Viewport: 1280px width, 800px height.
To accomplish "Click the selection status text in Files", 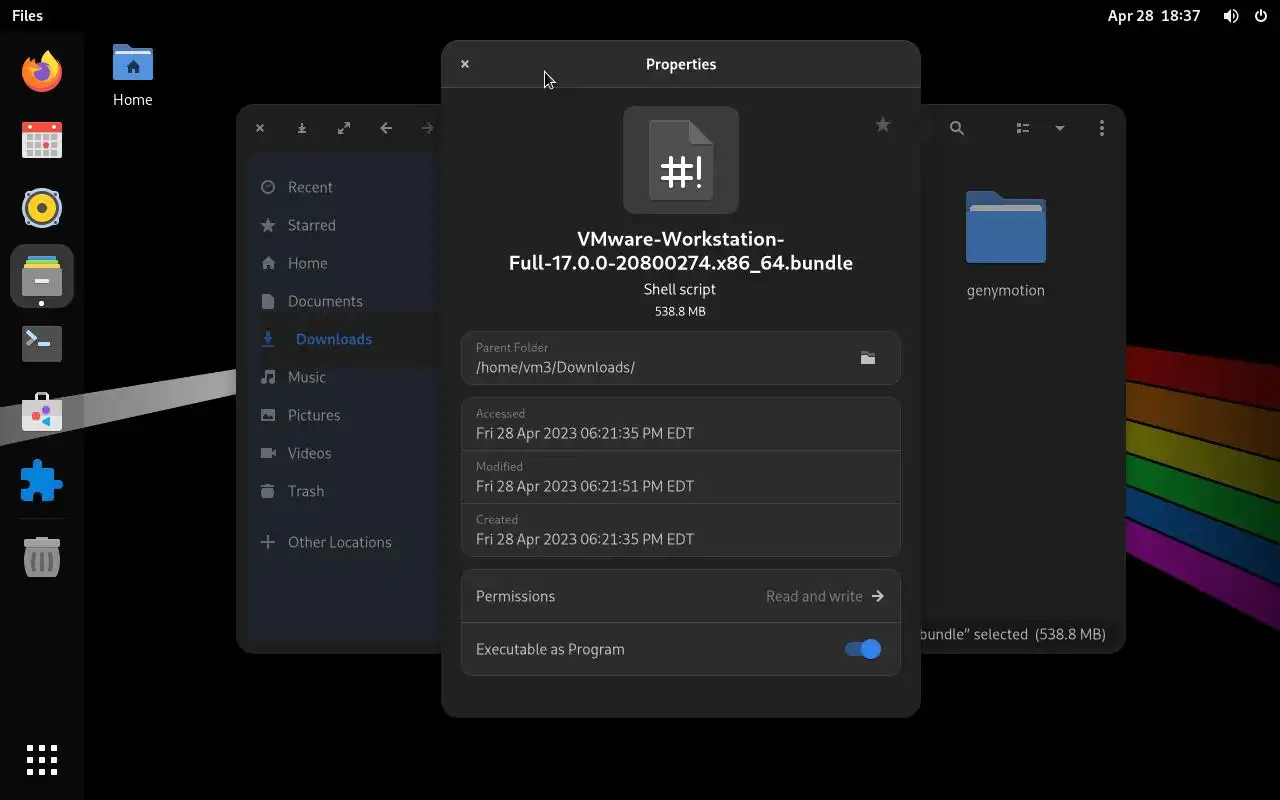I will click(x=1012, y=634).
